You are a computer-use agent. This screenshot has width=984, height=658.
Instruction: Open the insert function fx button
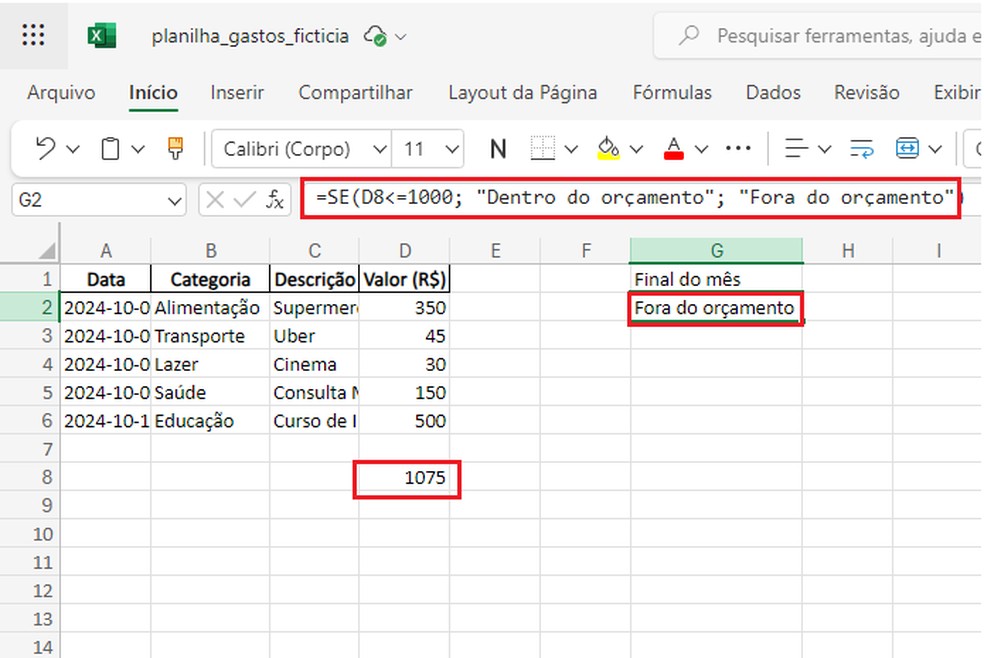click(x=275, y=200)
